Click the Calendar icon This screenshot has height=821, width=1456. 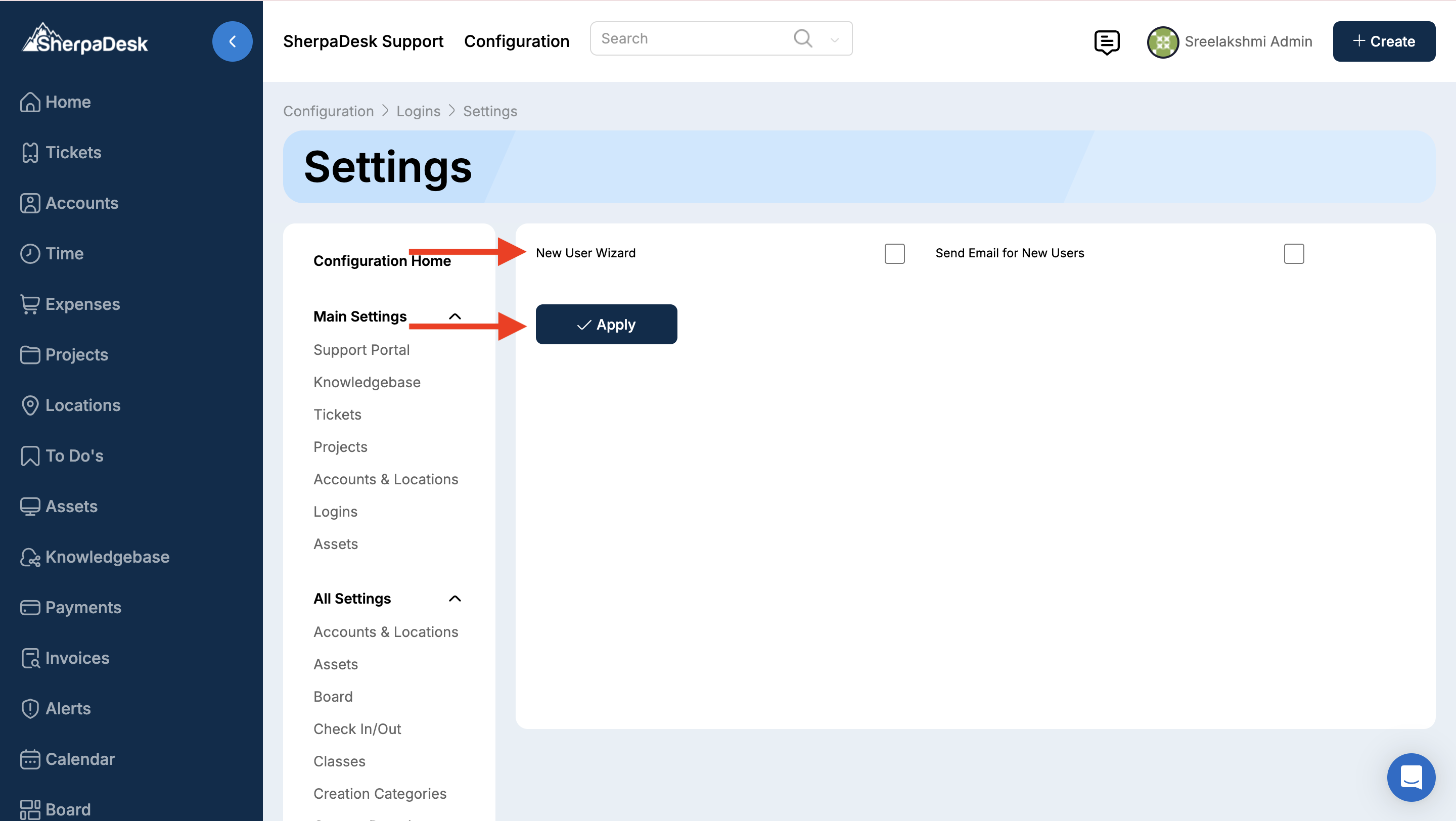pyautogui.click(x=30, y=759)
